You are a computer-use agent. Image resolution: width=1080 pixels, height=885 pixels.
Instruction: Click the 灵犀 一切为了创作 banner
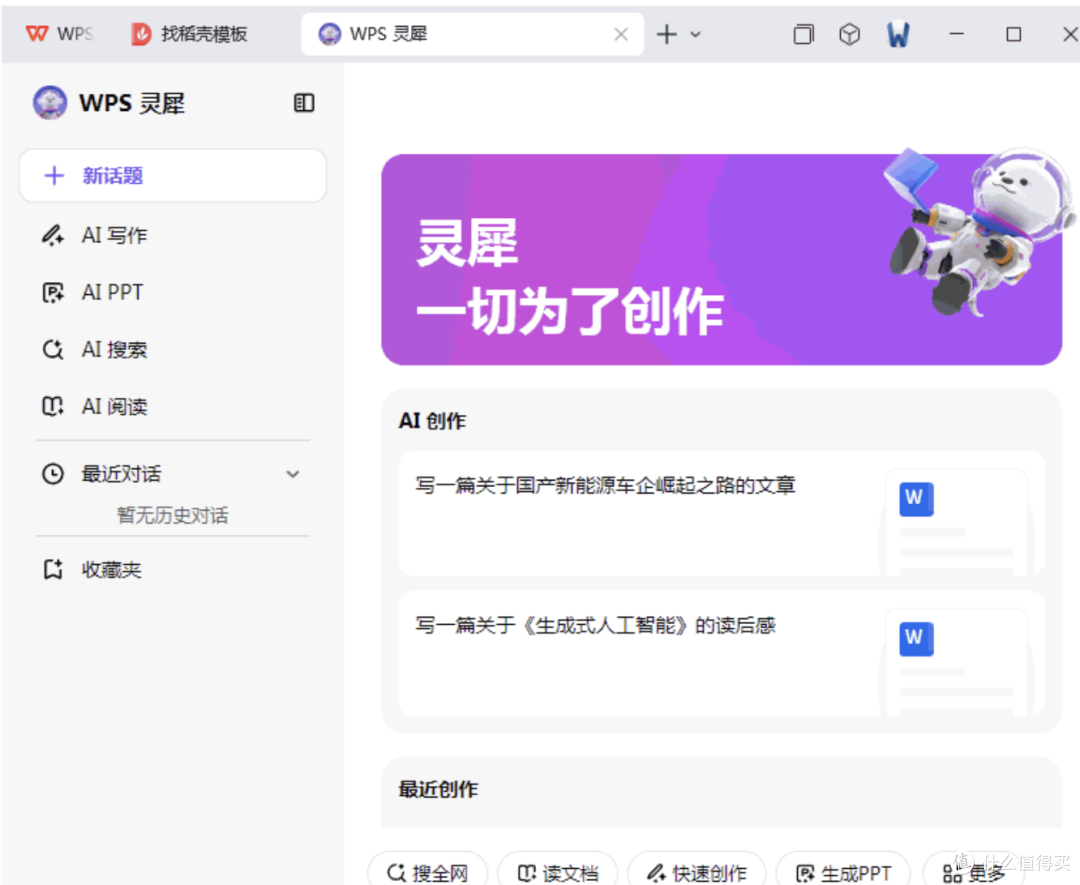721,259
